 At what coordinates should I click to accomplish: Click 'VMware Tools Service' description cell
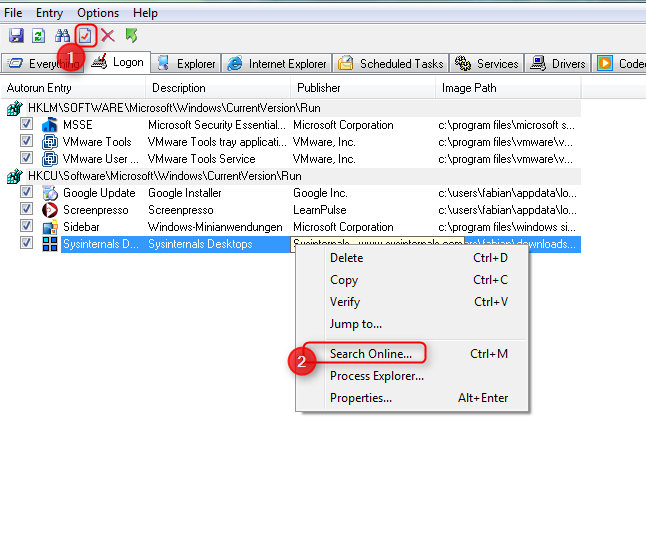(x=201, y=159)
